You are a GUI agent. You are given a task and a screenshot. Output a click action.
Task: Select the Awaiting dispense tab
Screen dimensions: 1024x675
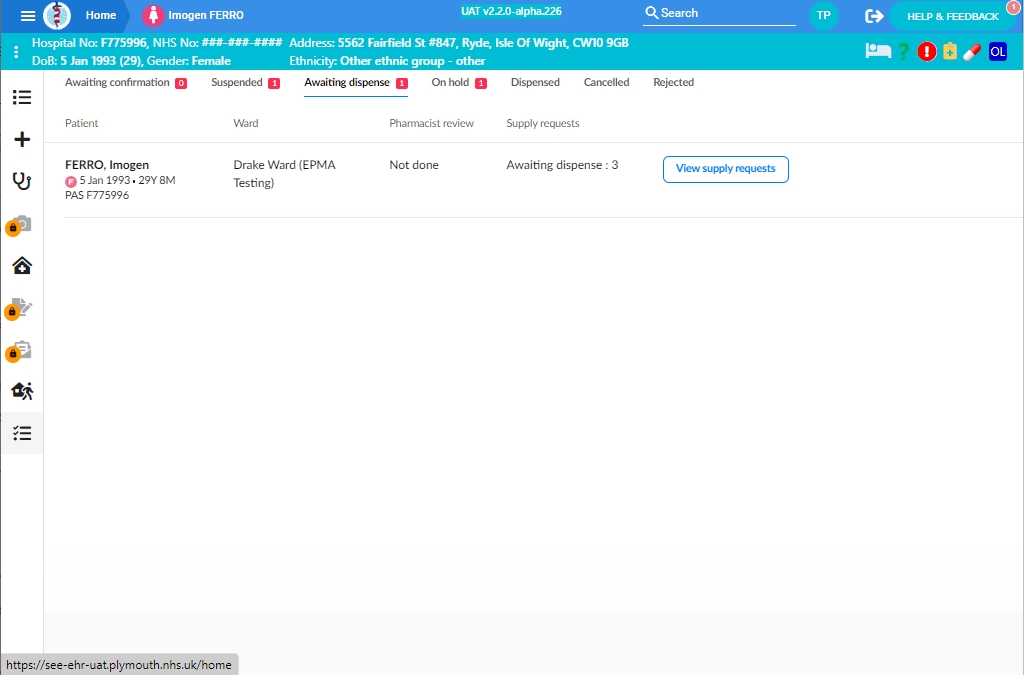(356, 82)
